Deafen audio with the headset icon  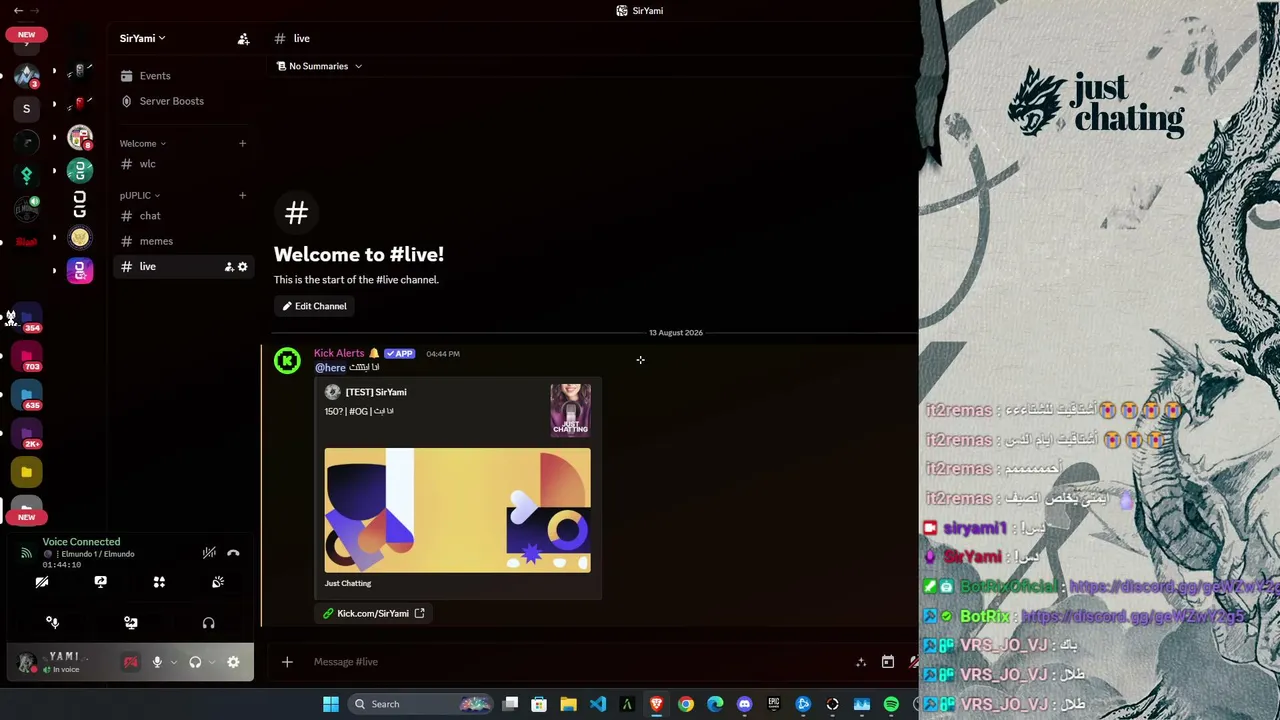[195, 662]
